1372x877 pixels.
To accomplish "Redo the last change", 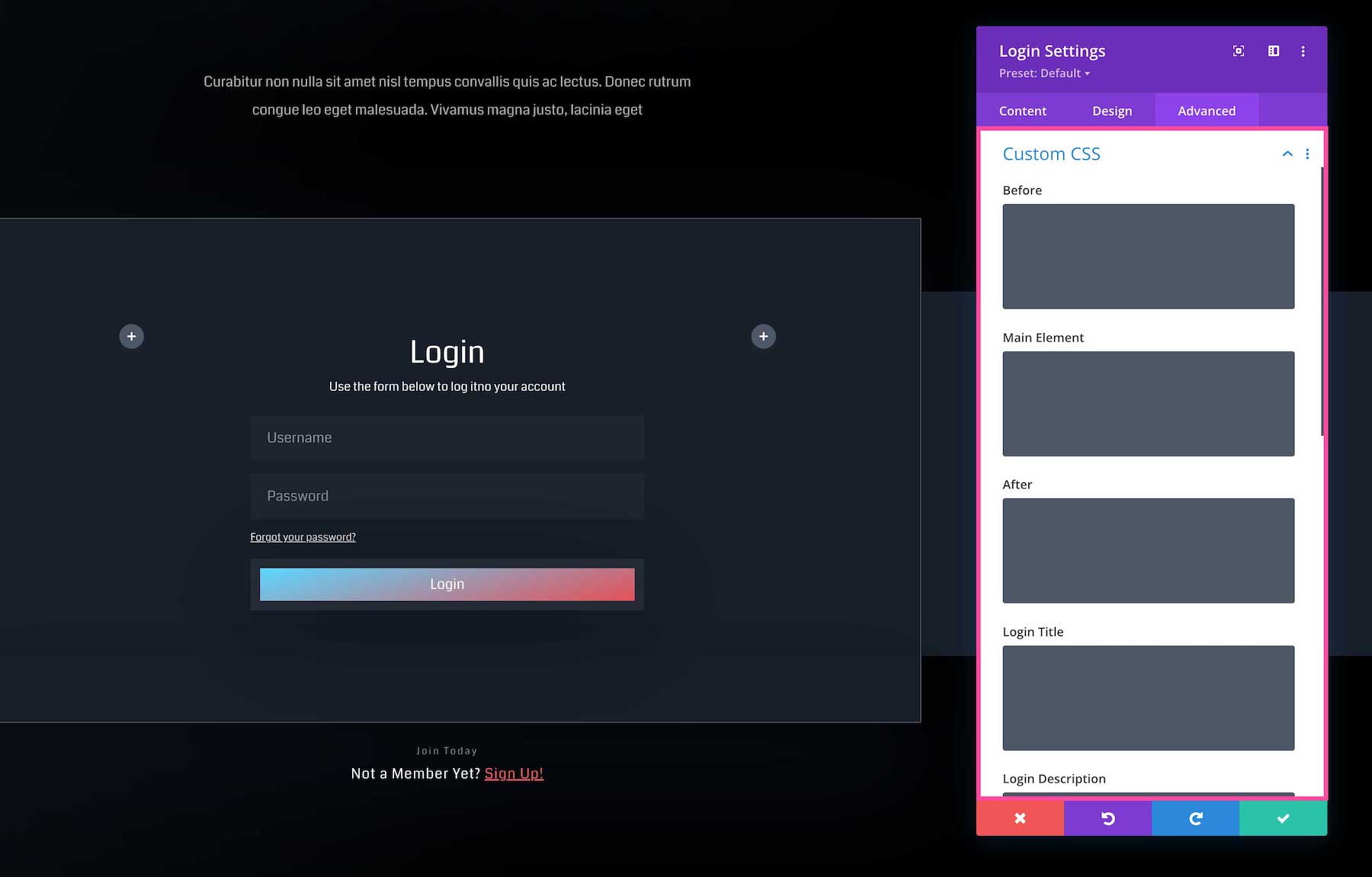I will 1195,818.
